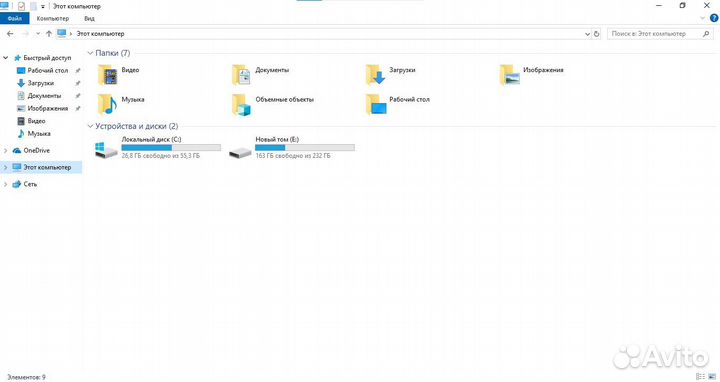Open the Видео folder in Папки section
This screenshot has width=720, height=382.
click(x=118, y=75)
